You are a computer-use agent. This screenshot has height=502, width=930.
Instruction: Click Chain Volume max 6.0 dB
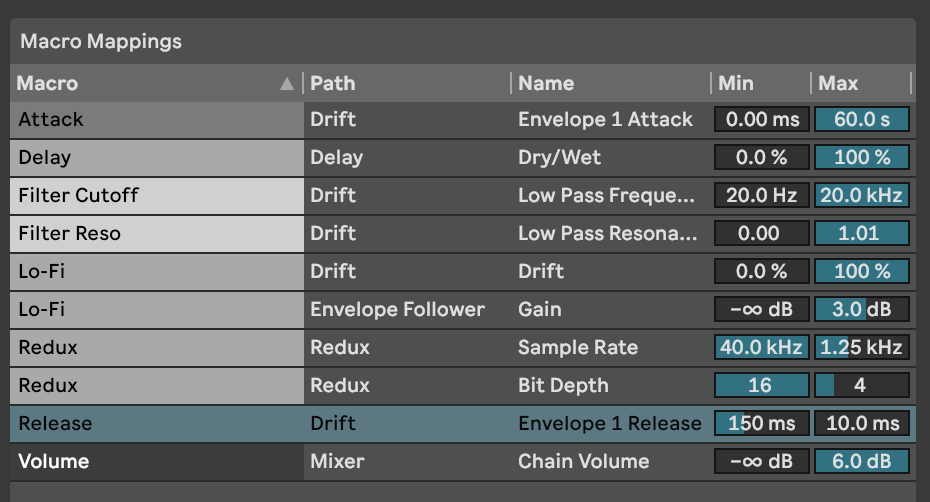[x=862, y=461]
